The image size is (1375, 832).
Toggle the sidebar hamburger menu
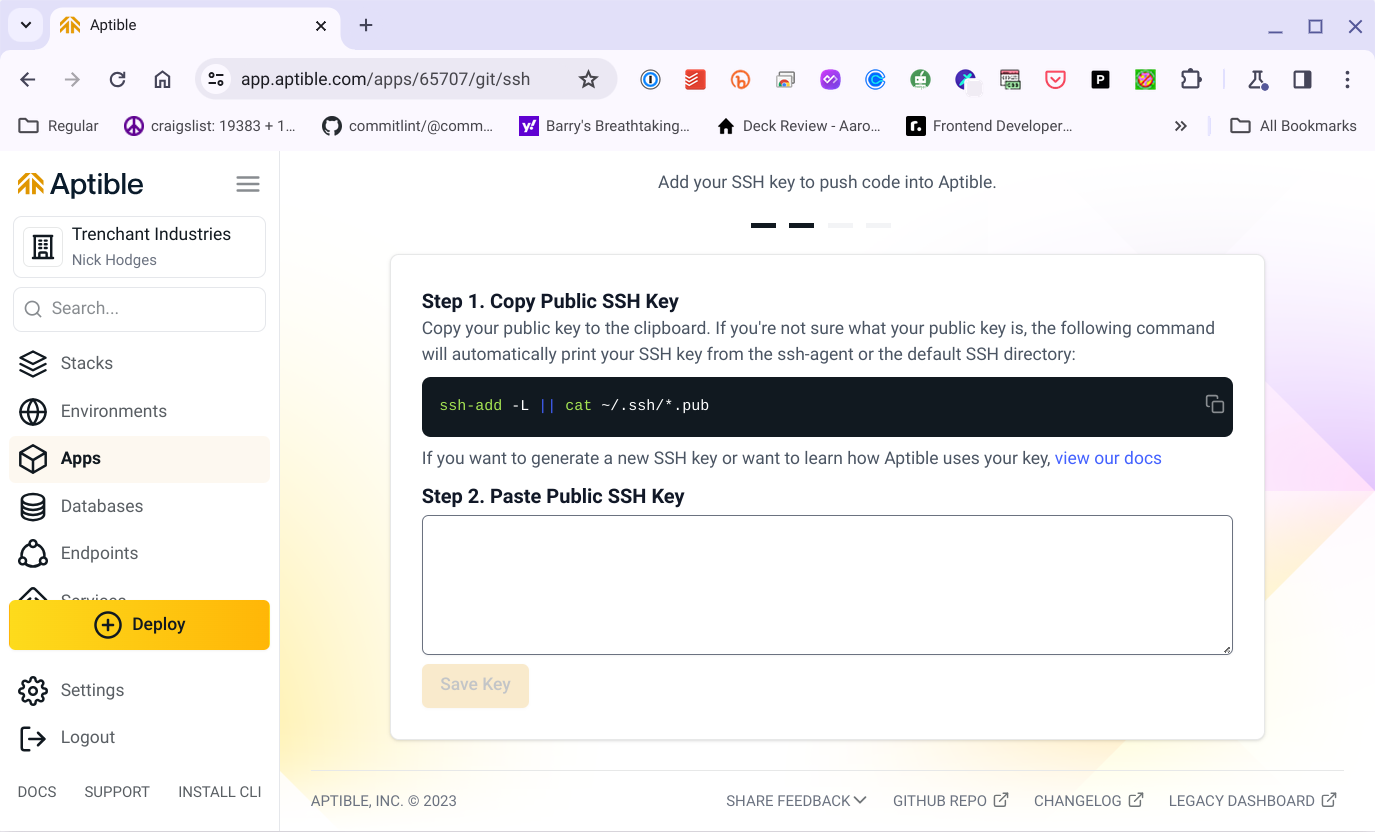pos(248,184)
